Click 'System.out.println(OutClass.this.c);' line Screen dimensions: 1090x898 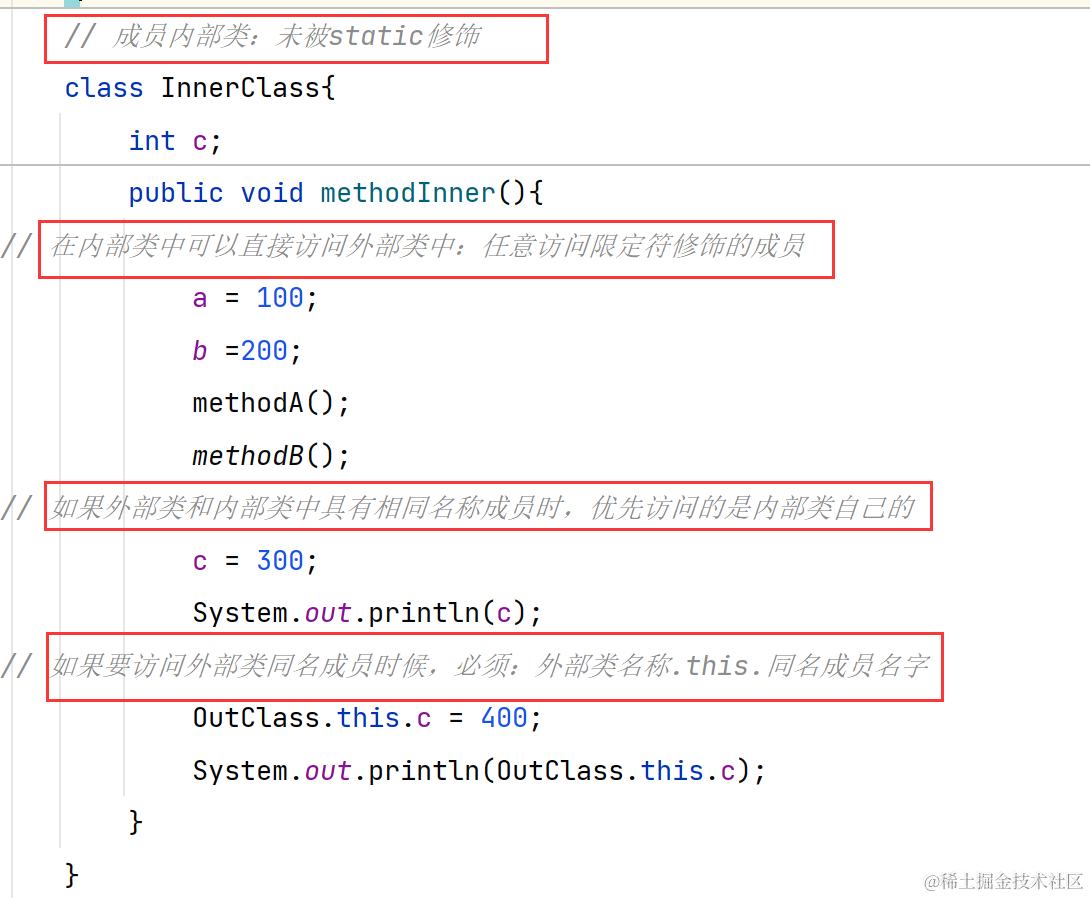point(479,771)
